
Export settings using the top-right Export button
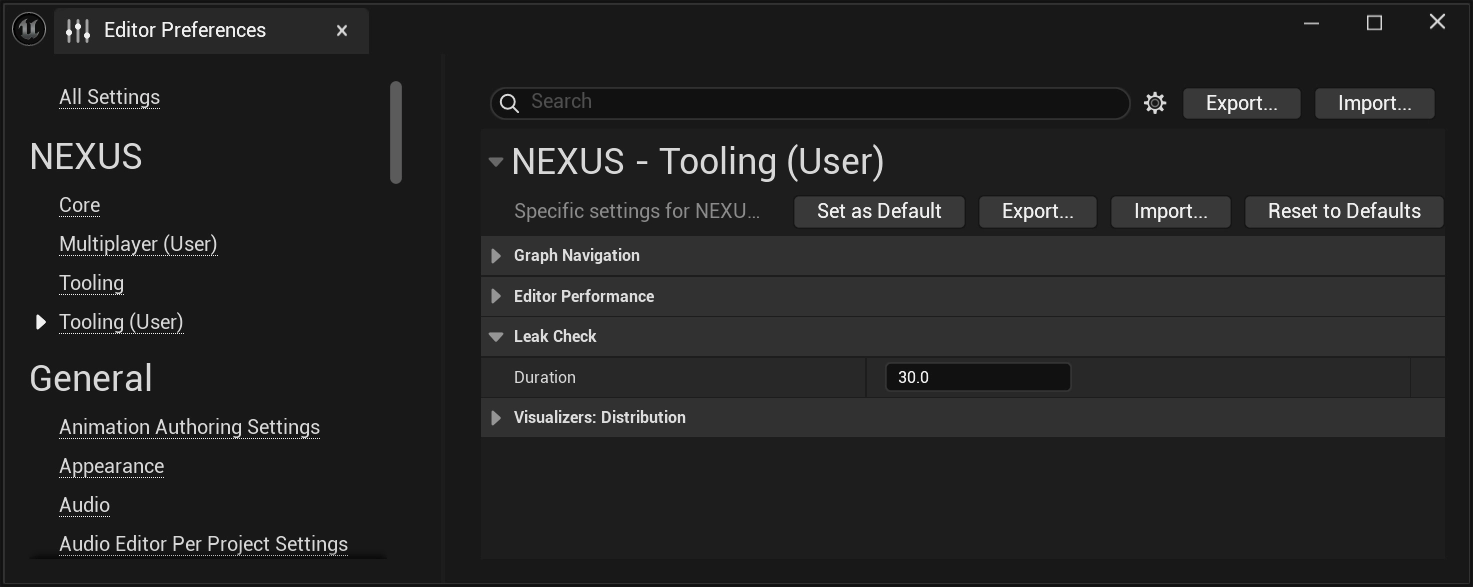(1241, 103)
